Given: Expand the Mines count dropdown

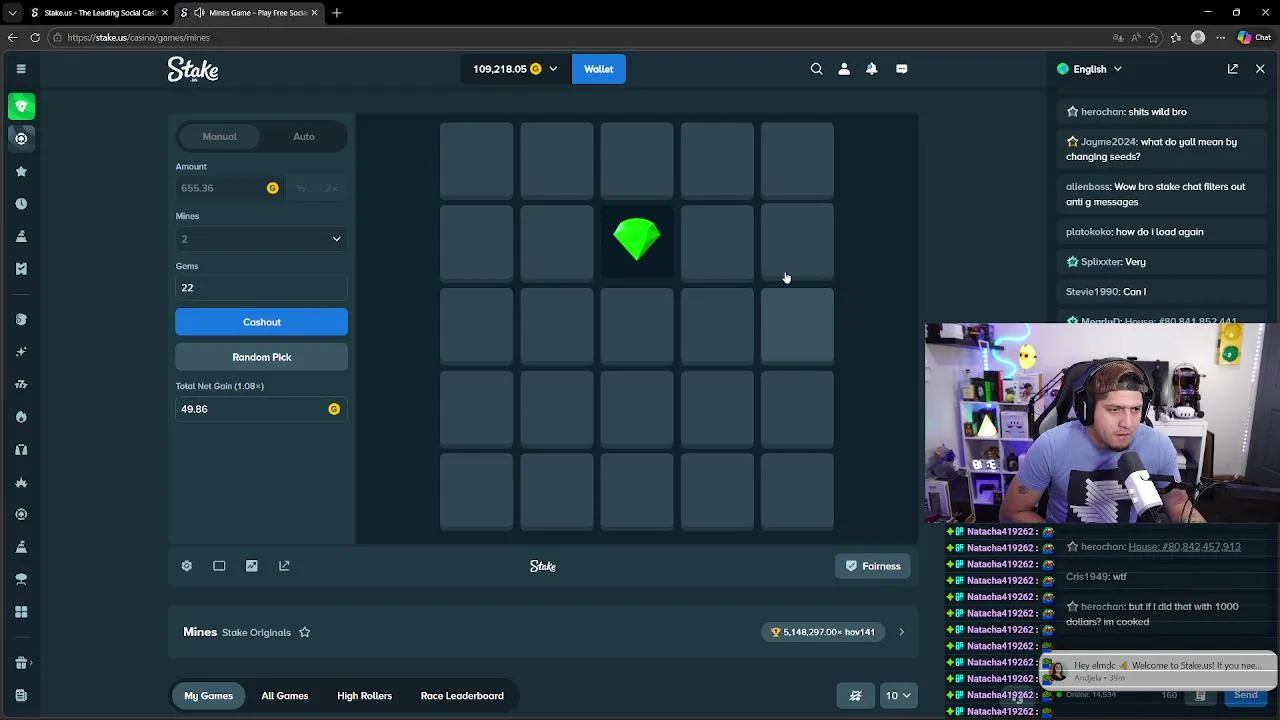Looking at the screenshot, I should pyautogui.click(x=261, y=239).
